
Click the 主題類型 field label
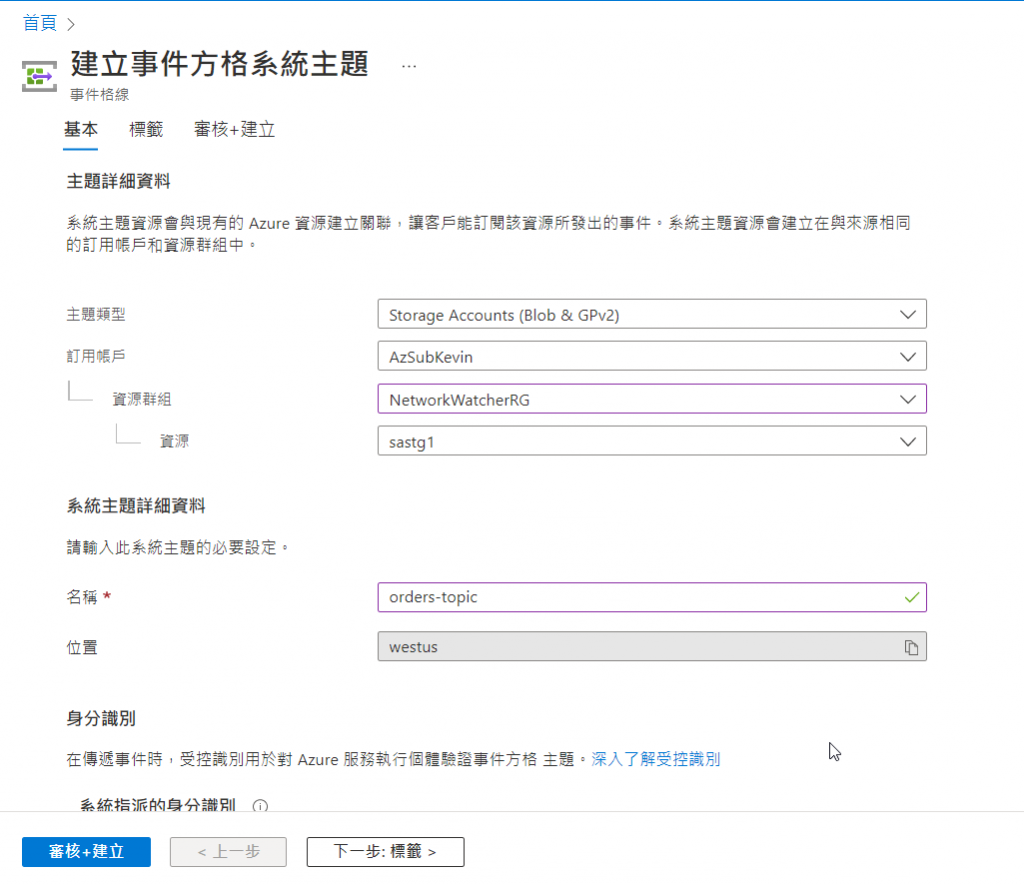tap(96, 314)
